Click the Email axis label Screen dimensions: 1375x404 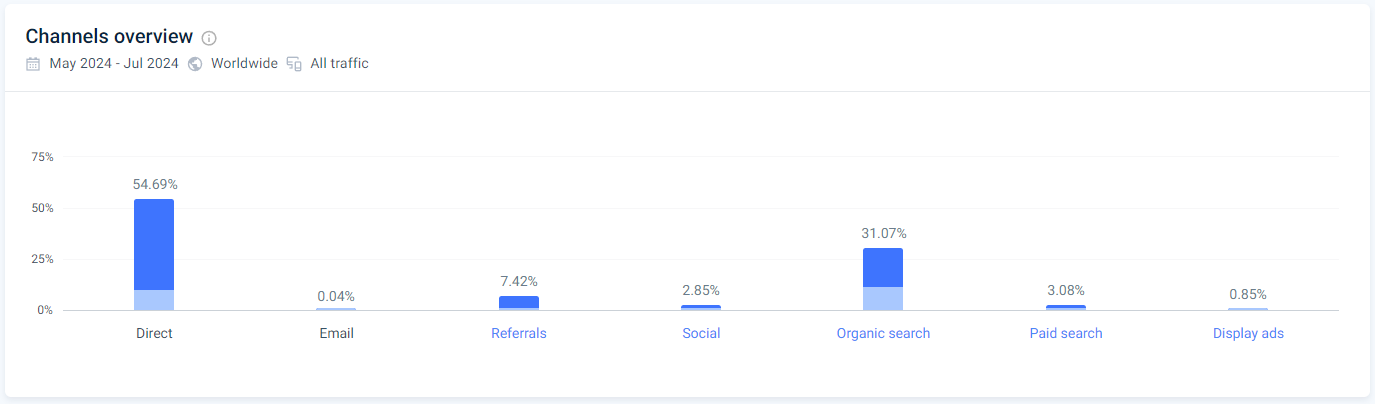336,333
